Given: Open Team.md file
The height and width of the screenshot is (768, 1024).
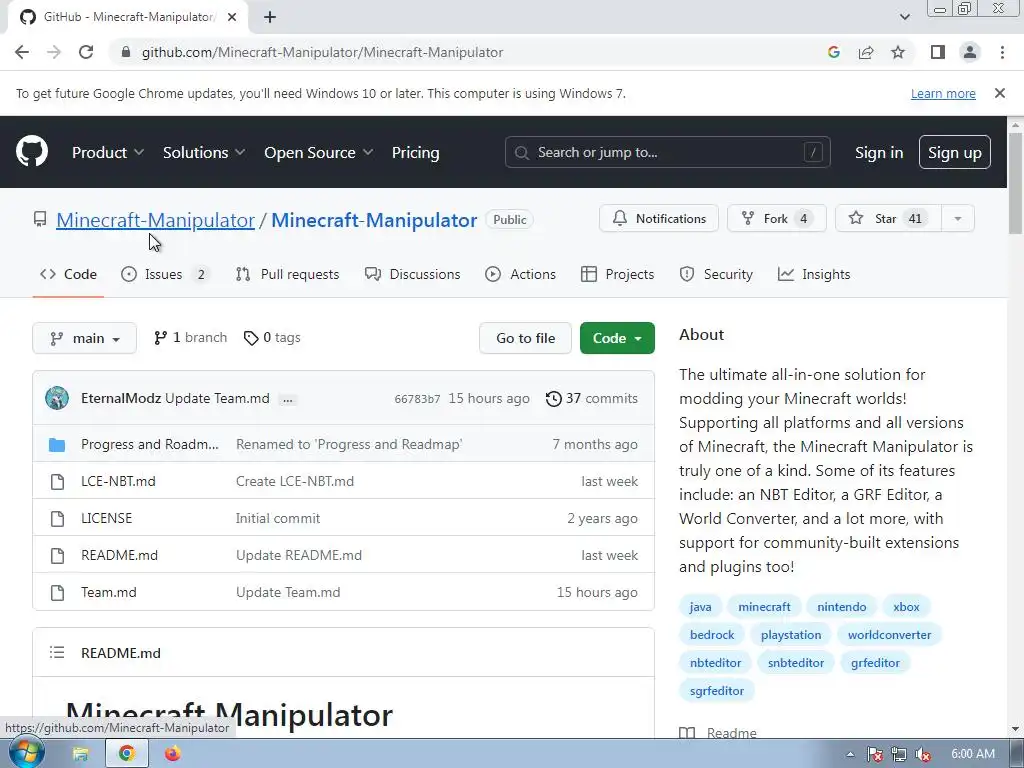Looking at the screenshot, I should pos(108,592).
